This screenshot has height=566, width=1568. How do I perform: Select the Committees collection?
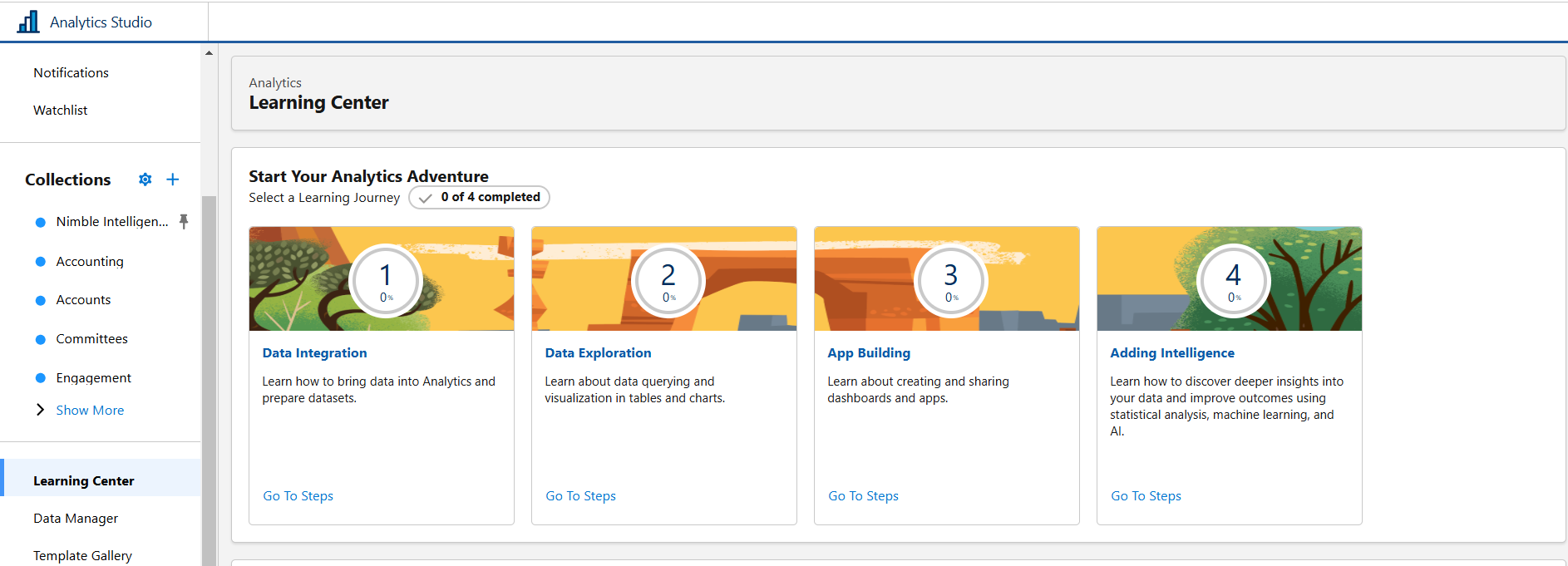(x=91, y=339)
